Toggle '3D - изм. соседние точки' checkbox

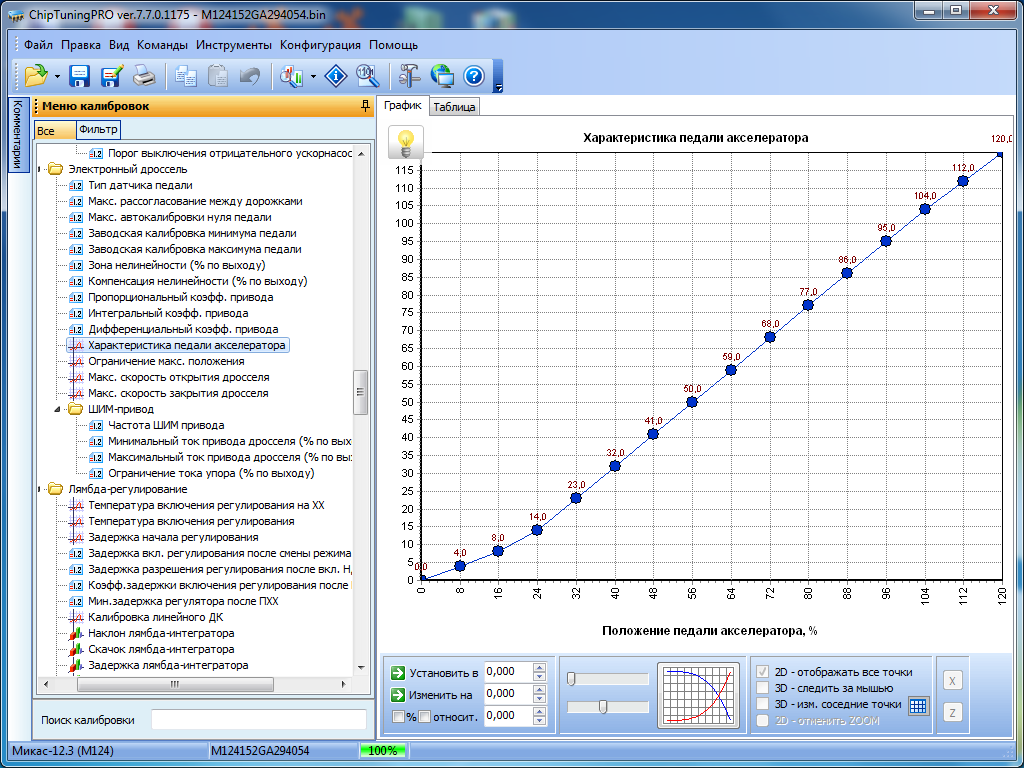click(764, 704)
